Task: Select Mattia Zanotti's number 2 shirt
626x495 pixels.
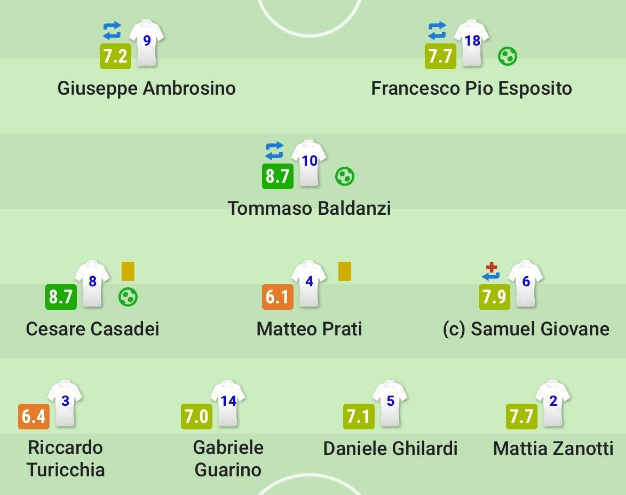Action: (x=553, y=403)
